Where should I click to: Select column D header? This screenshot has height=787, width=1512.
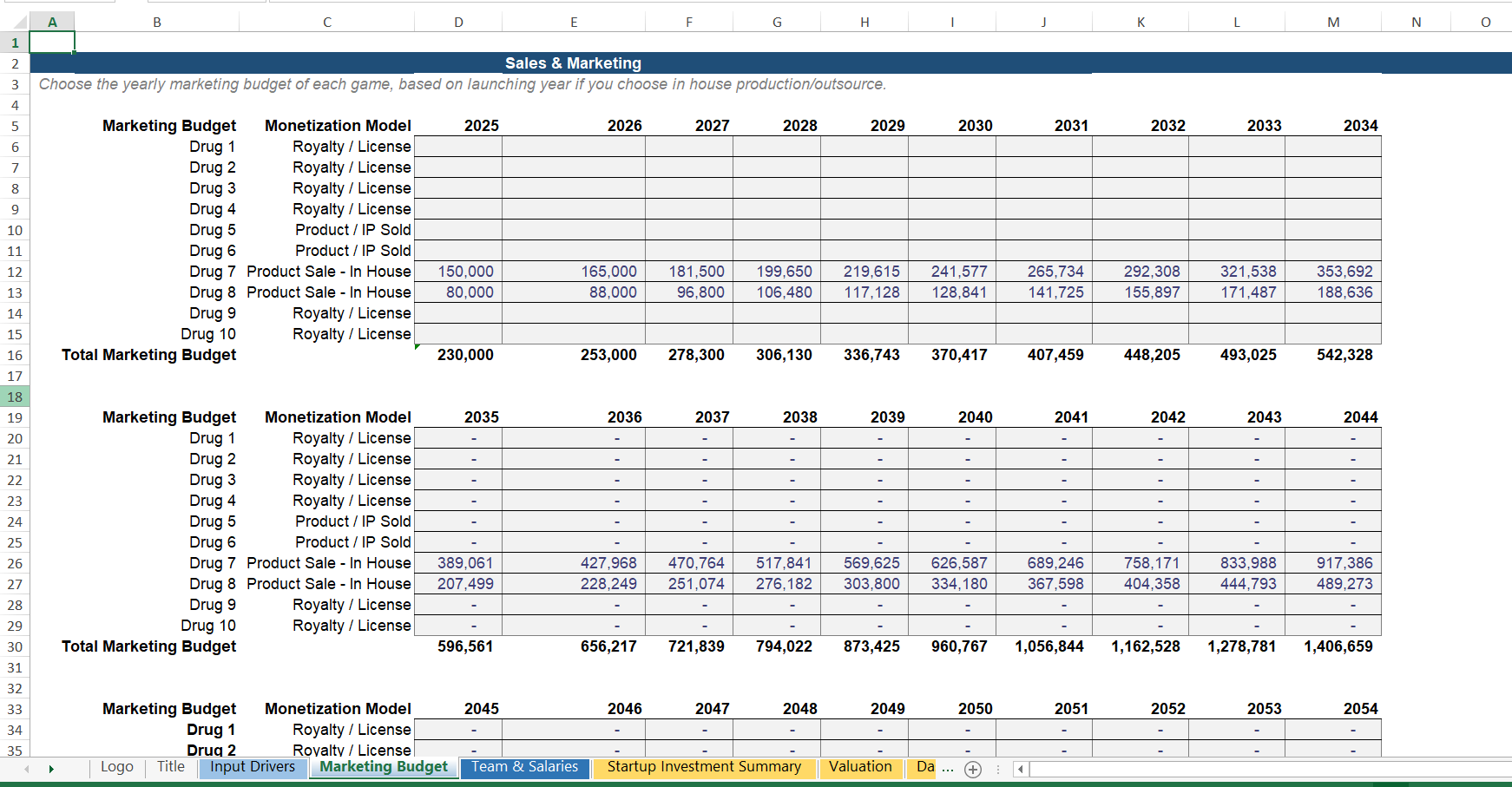pyautogui.click(x=458, y=22)
